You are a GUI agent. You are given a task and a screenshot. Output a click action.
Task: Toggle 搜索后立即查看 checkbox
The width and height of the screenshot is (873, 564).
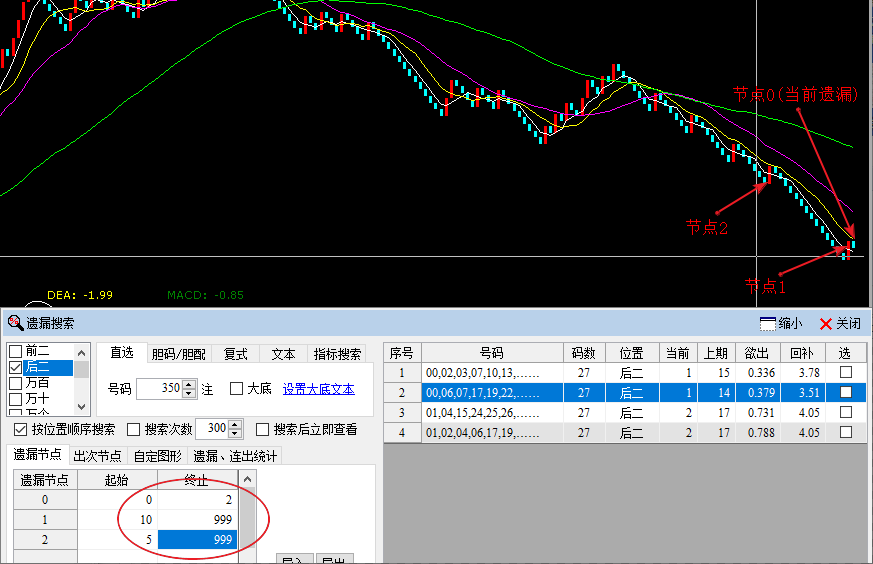(x=263, y=429)
